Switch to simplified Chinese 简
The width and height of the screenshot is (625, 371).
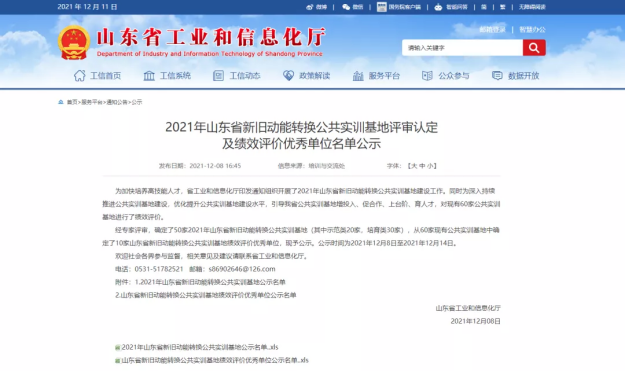pyautogui.click(x=483, y=7)
